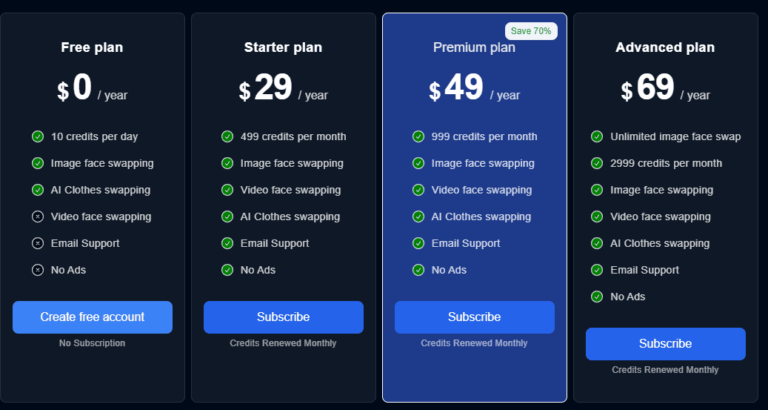768x410 pixels.
Task: Click Credits Renewed Monthly under Premium plan
Action: pos(474,343)
